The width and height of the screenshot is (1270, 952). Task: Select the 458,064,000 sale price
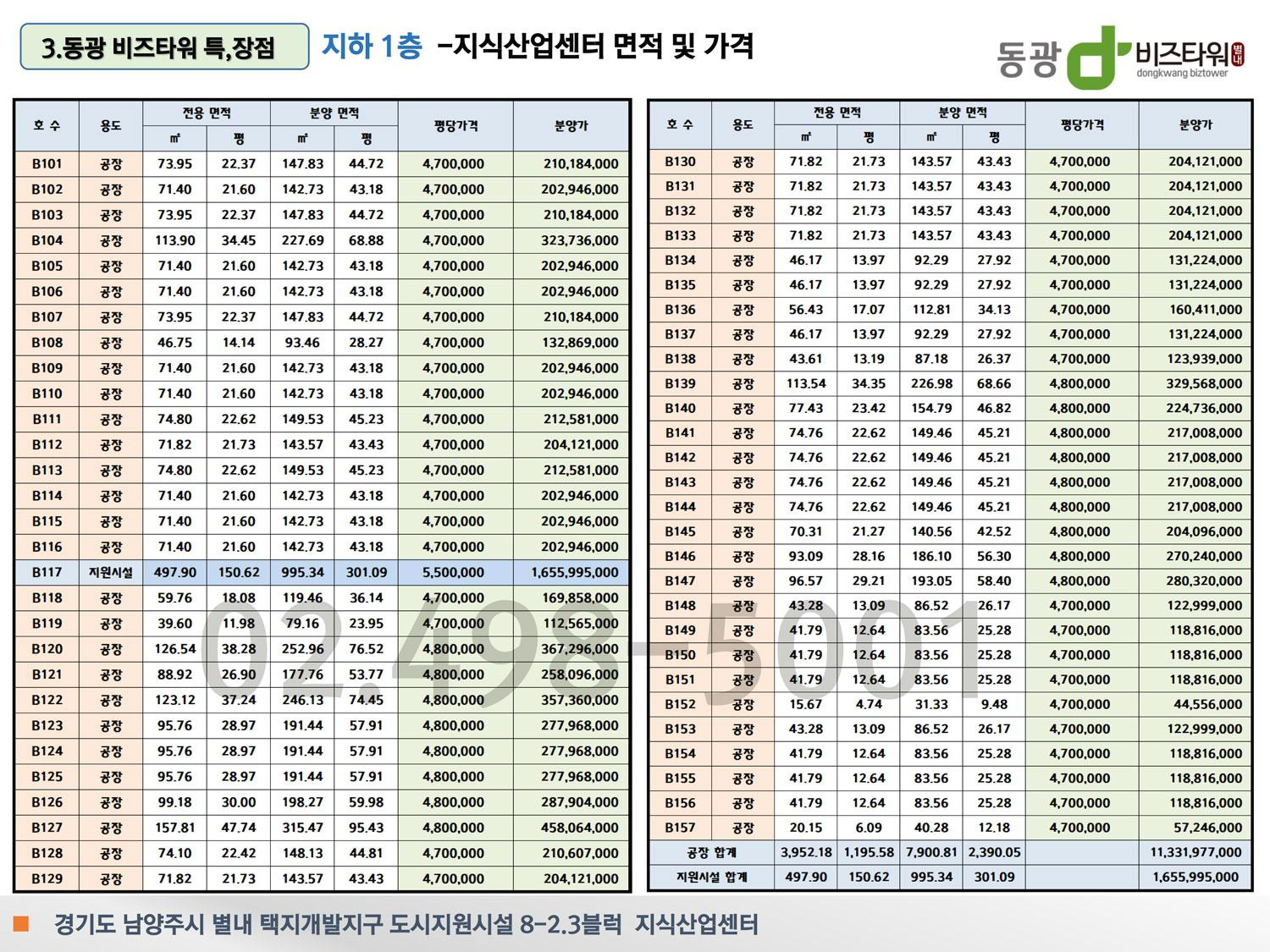tap(580, 828)
